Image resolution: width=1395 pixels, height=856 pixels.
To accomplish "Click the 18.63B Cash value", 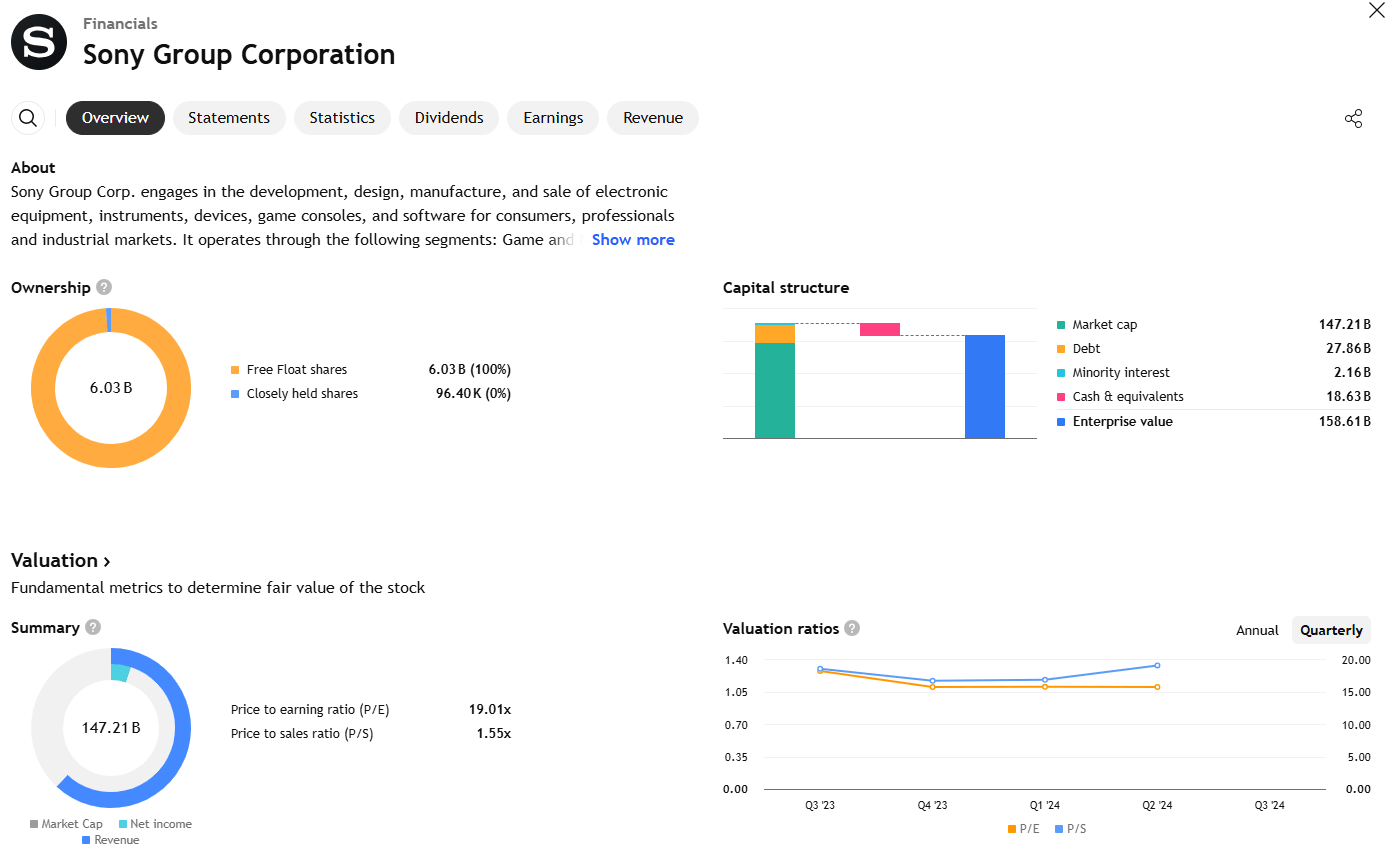I will [x=1349, y=397].
